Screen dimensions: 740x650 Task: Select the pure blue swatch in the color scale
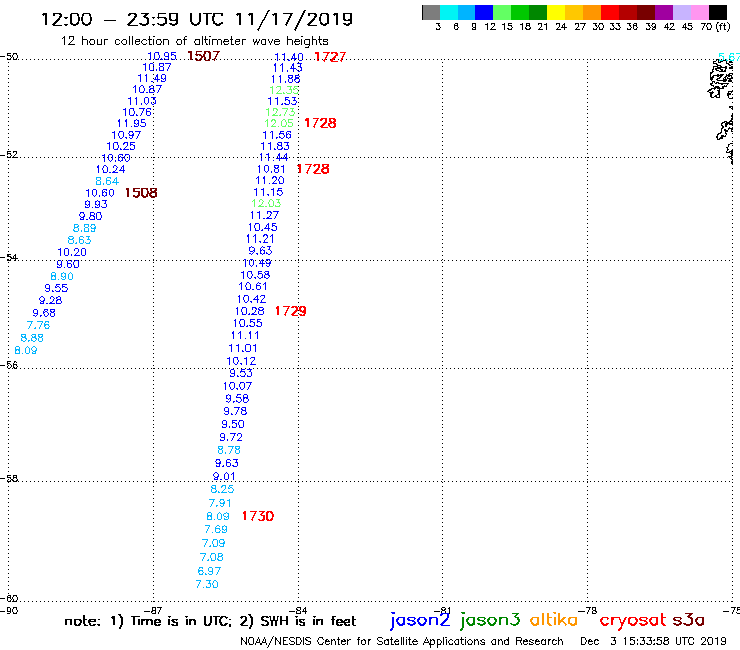484,12
